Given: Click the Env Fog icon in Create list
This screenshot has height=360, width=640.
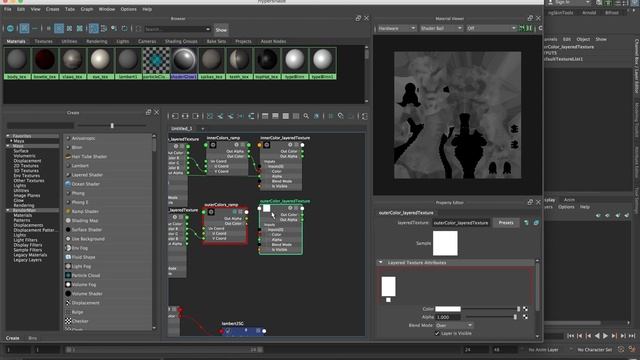Looking at the screenshot, I should tap(68, 248).
